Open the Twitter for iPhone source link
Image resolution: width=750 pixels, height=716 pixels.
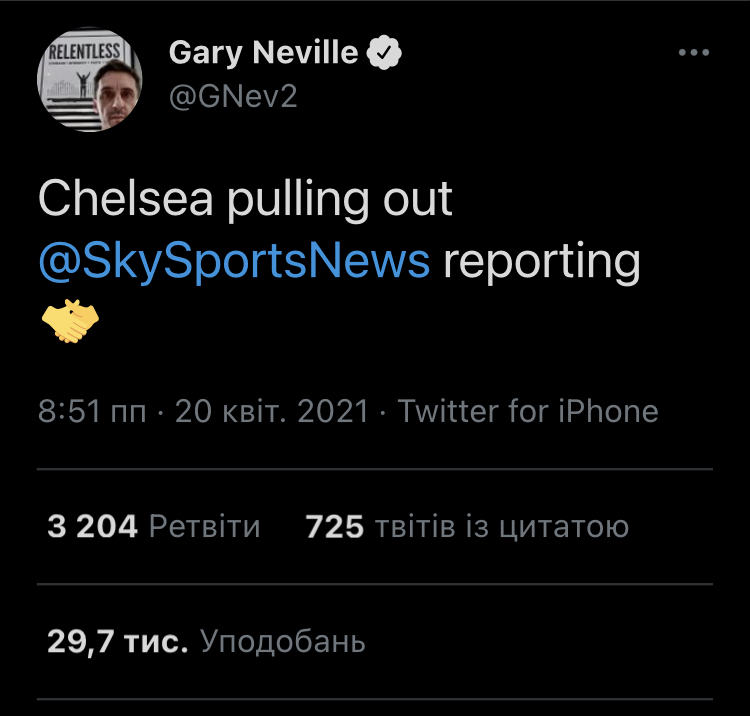(x=528, y=412)
